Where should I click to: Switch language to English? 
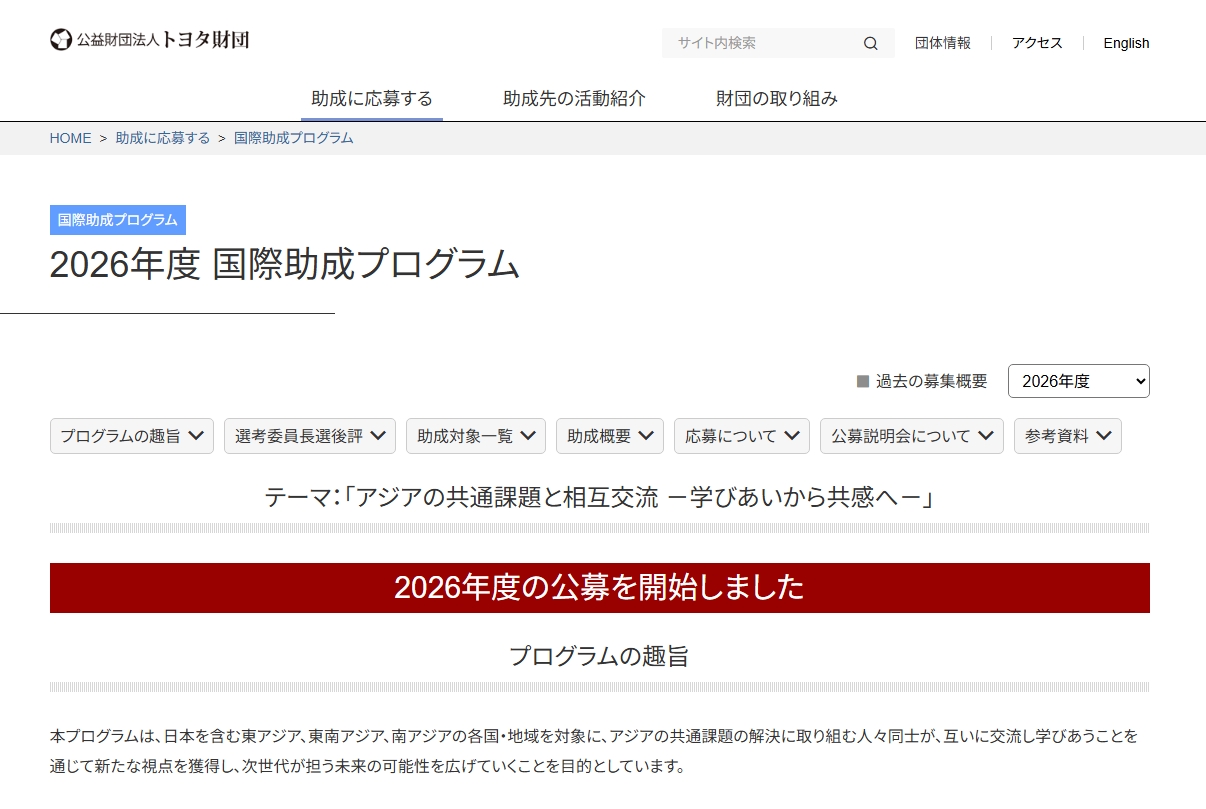click(x=1126, y=43)
